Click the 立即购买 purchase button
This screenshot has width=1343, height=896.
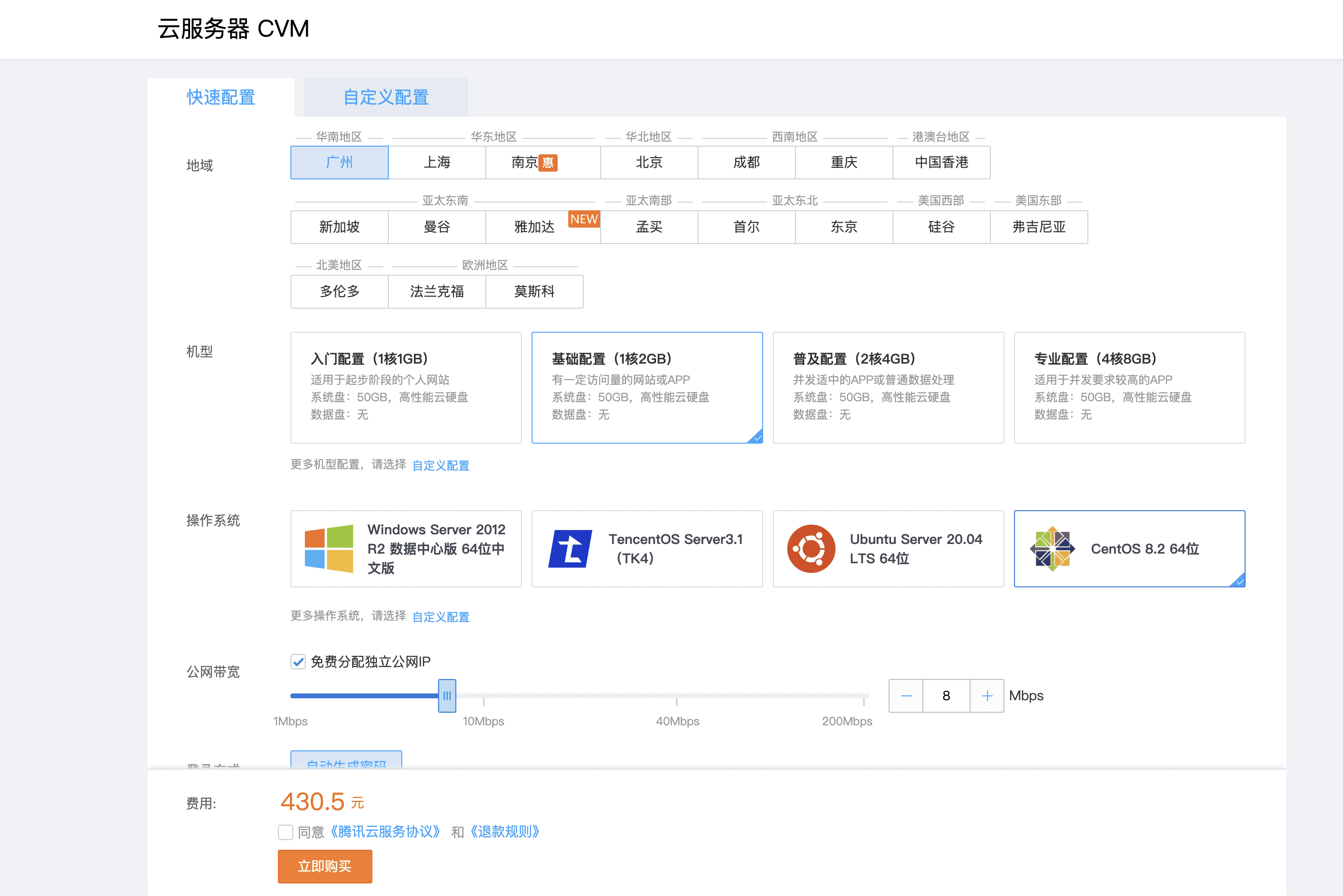pyautogui.click(x=325, y=866)
